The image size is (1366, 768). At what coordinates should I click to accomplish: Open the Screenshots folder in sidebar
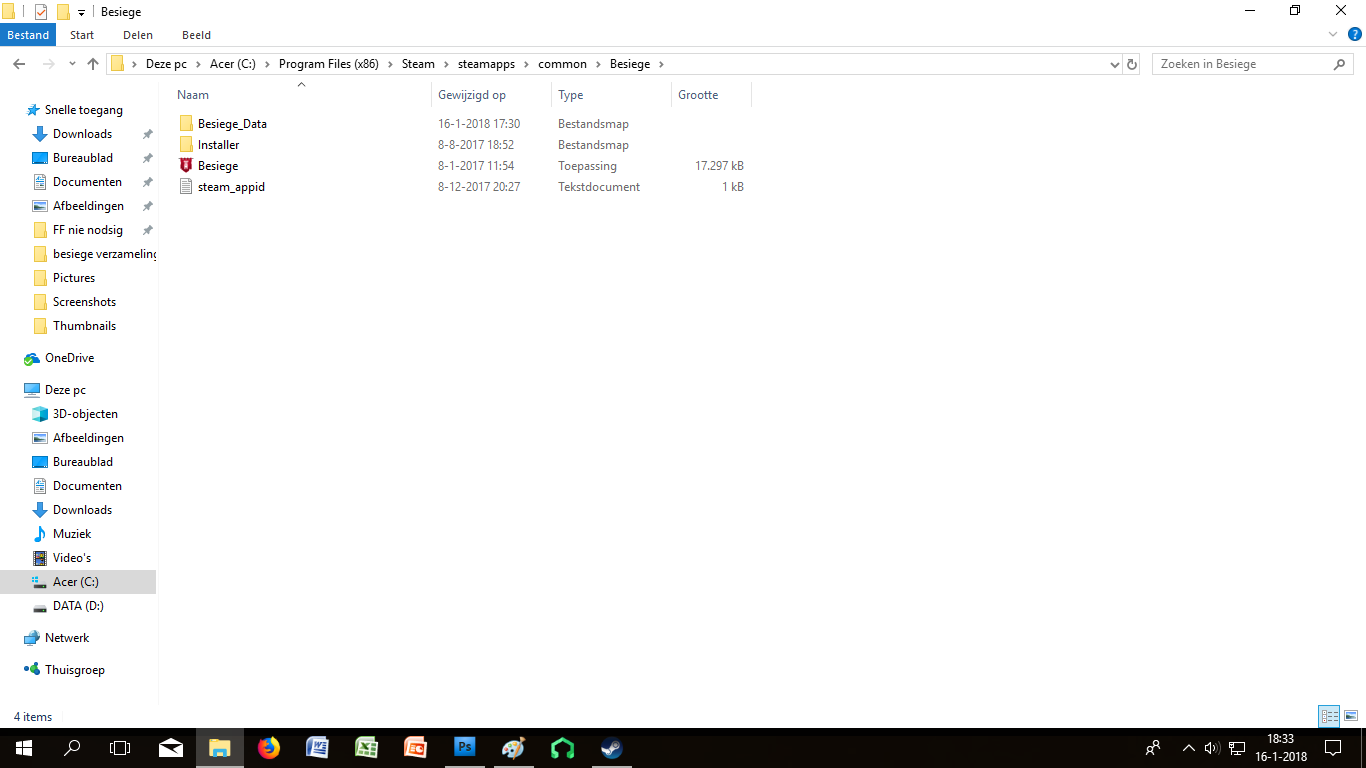[x=84, y=302]
